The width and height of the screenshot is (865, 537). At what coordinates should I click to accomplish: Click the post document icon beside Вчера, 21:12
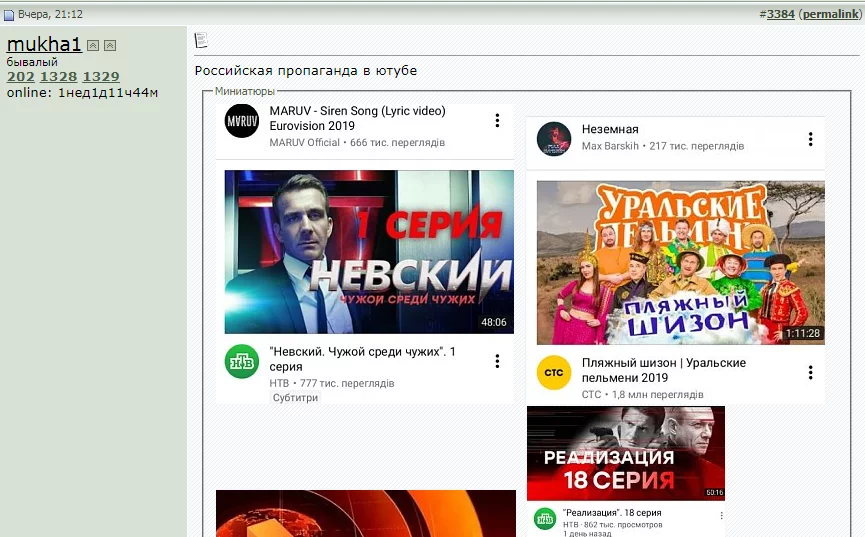pyautogui.click(x=9, y=15)
